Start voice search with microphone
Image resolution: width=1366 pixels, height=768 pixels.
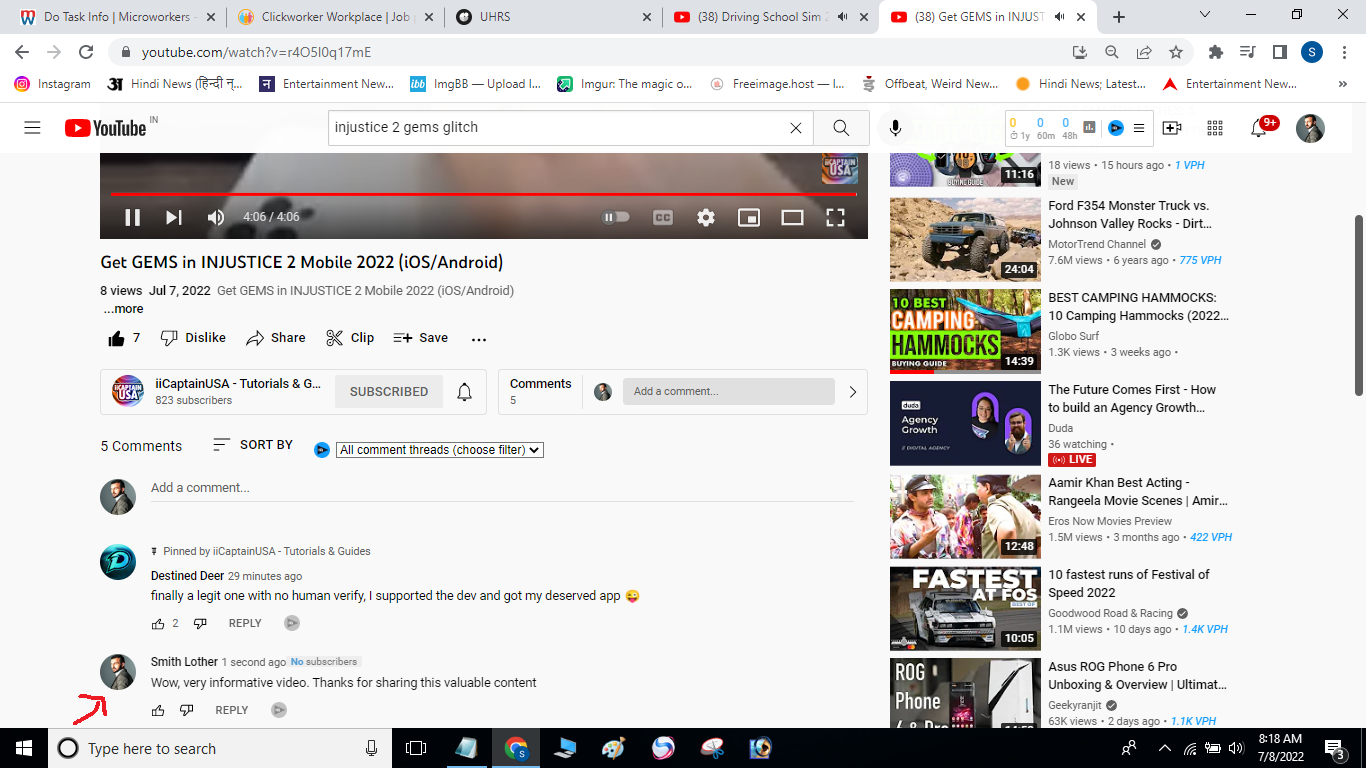point(895,128)
